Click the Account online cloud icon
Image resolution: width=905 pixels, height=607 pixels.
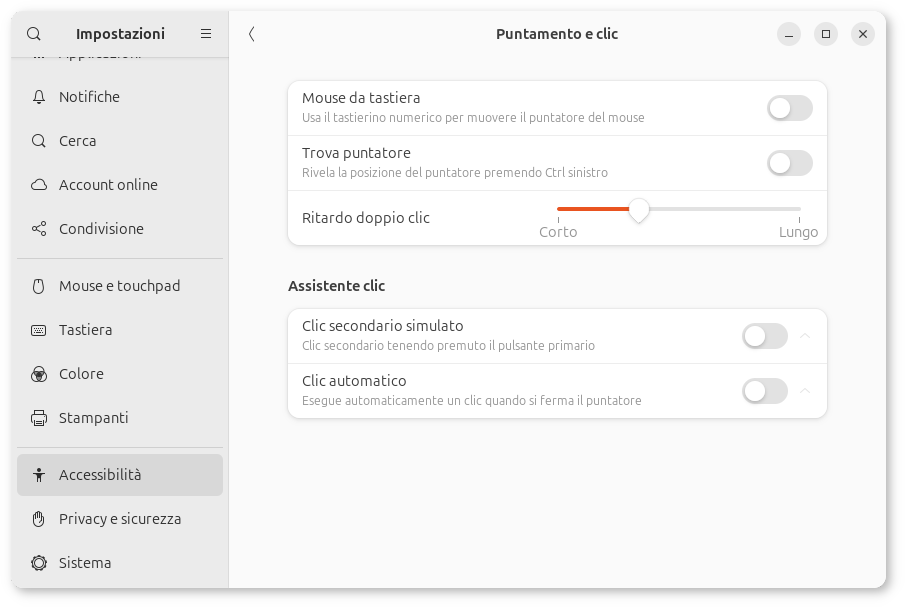(x=39, y=185)
